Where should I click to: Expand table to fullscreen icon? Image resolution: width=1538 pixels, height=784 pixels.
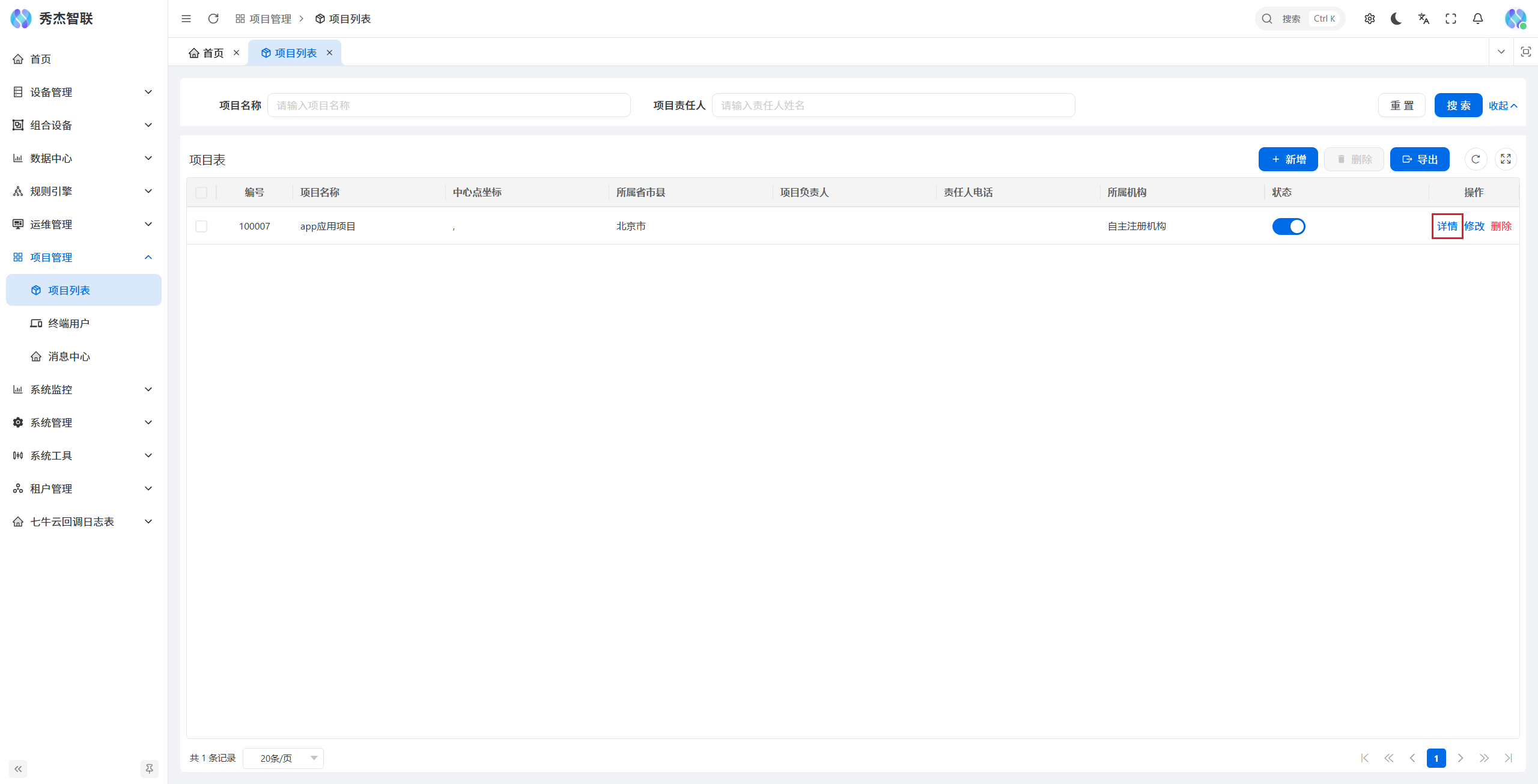tap(1506, 159)
